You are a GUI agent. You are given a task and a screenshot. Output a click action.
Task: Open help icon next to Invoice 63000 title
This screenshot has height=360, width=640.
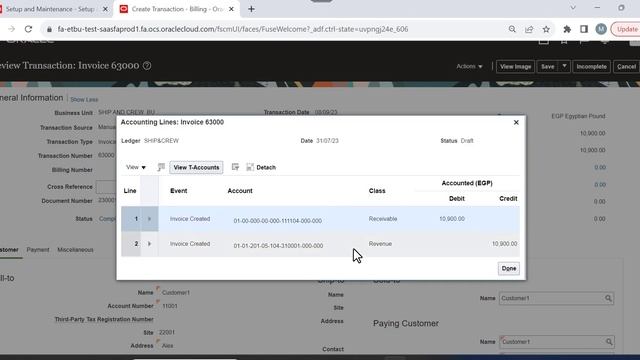pyautogui.click(x=147, y=65)
